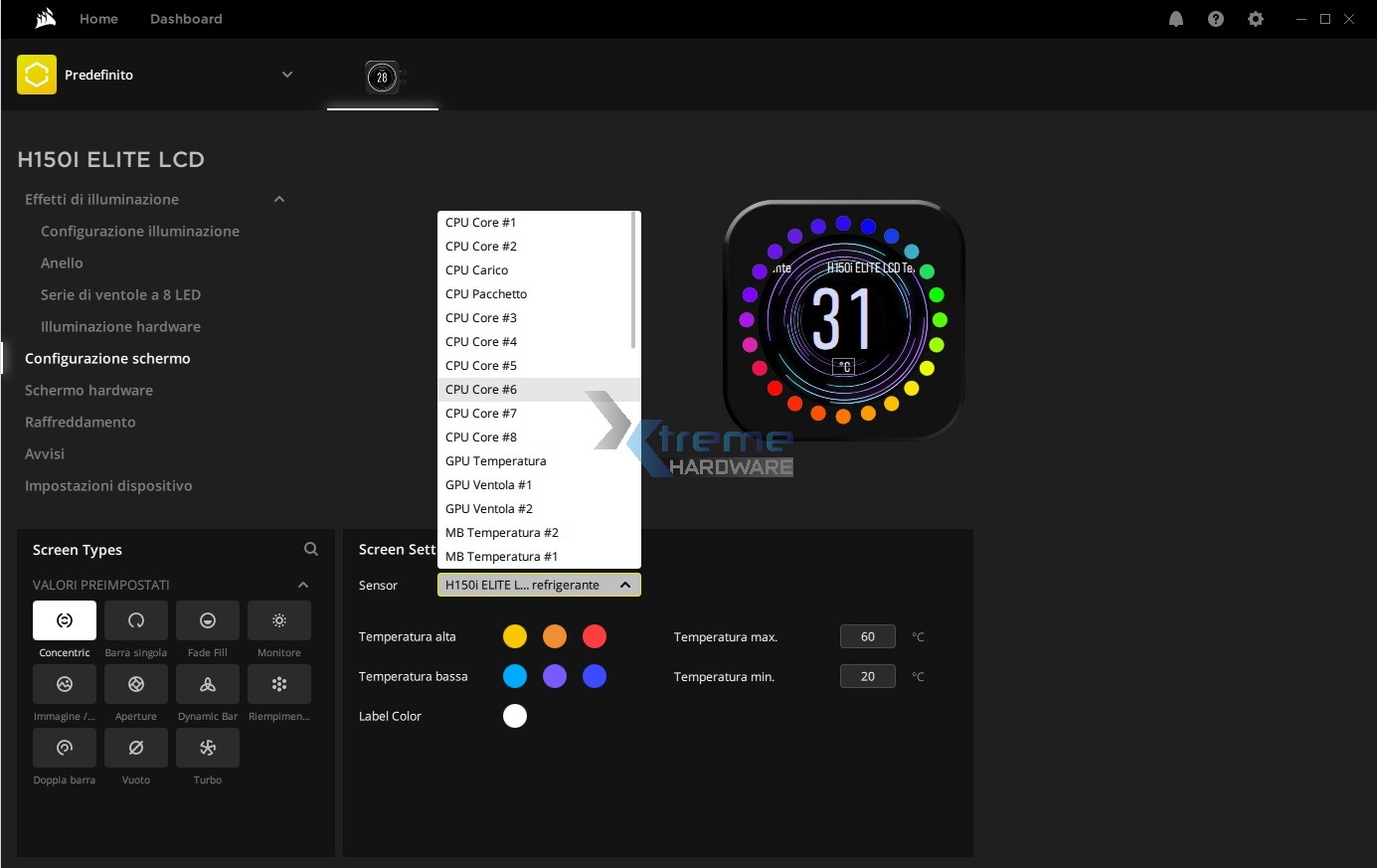Viewport: 1377px width, 868px height.
Task: Choose the Turbo screen type icon
Action: pos(208,748)
